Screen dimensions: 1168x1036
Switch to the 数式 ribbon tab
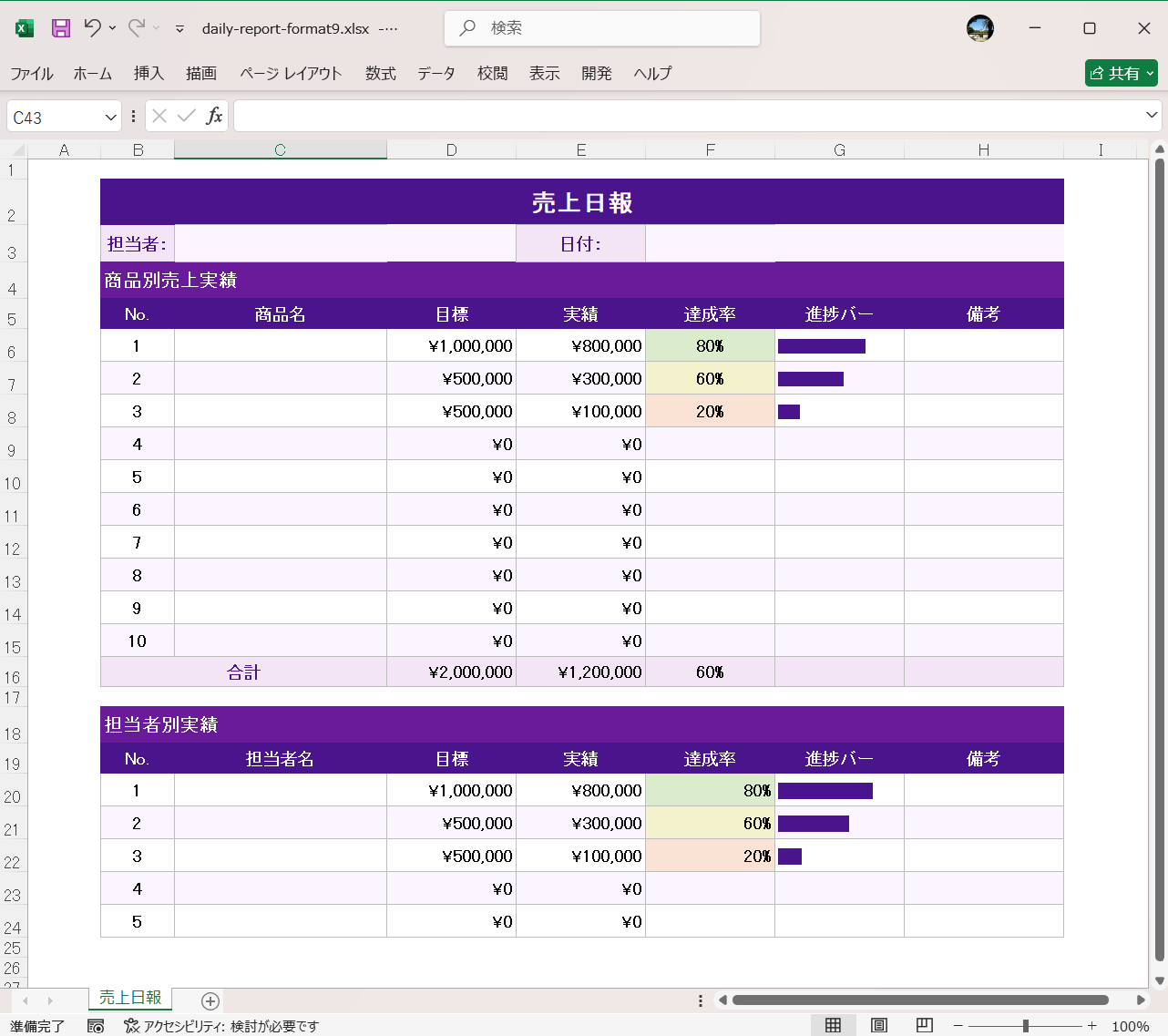coord(381,74)
